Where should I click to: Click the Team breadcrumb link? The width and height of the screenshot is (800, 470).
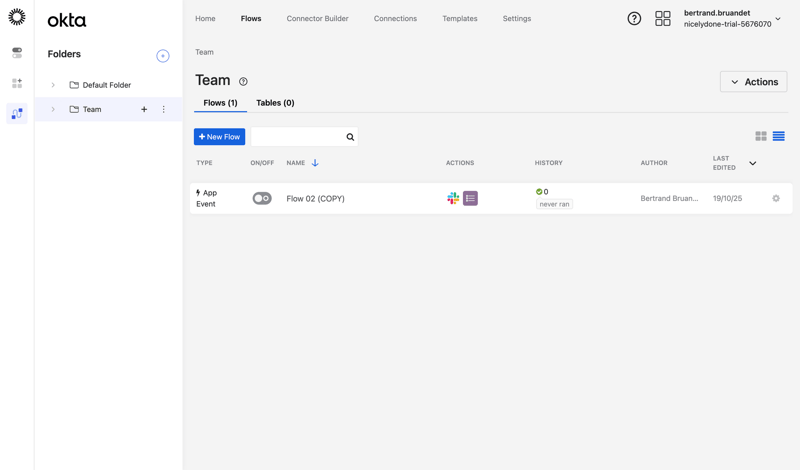(204, 52)
